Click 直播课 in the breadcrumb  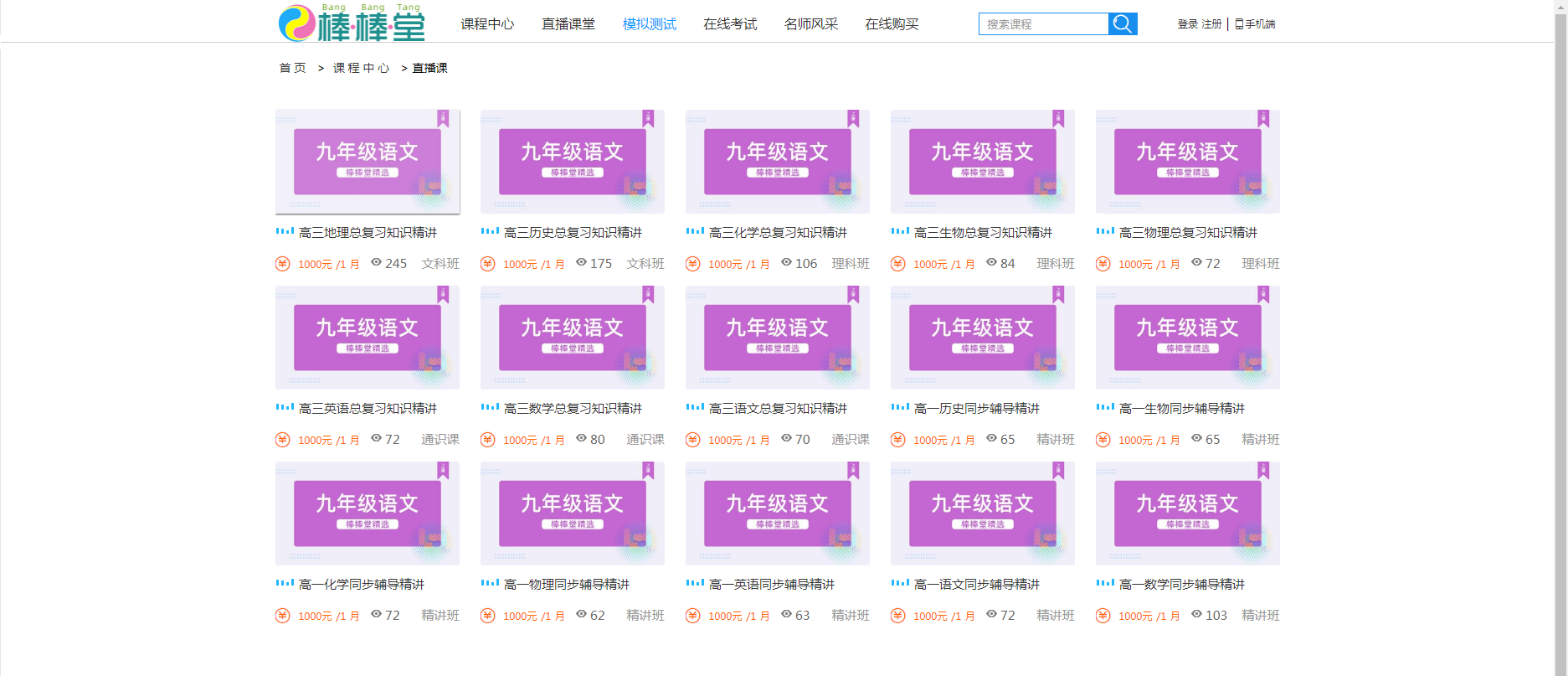(429, 68)
